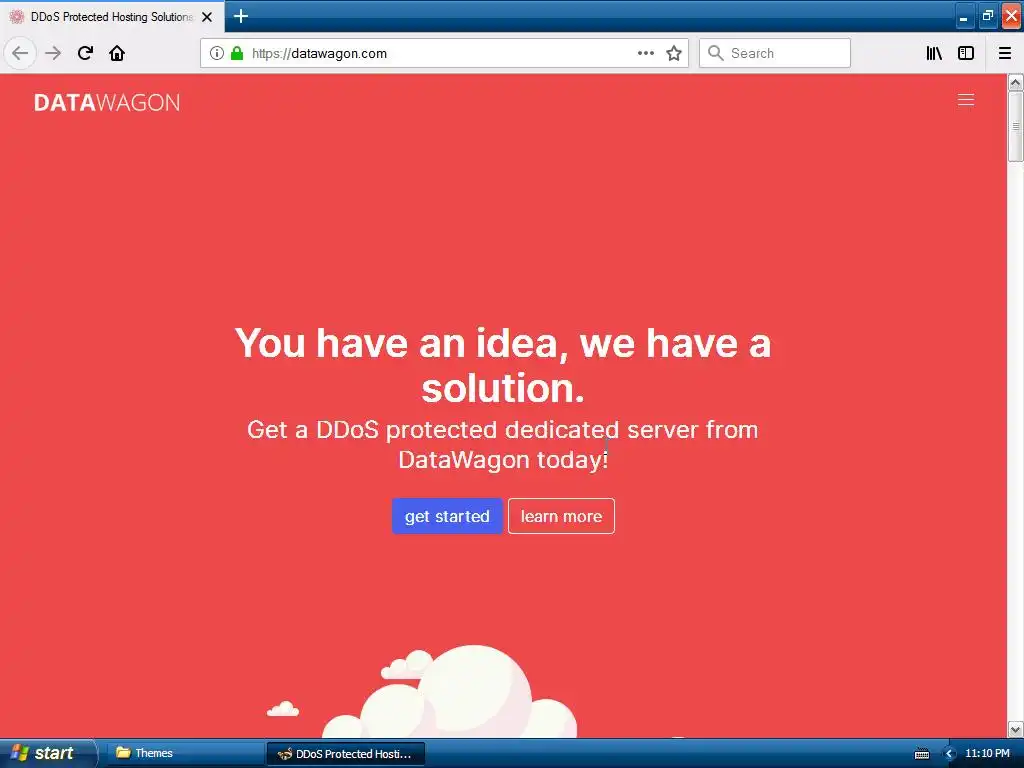Click the datawagon.com address bar

point(444,53)
